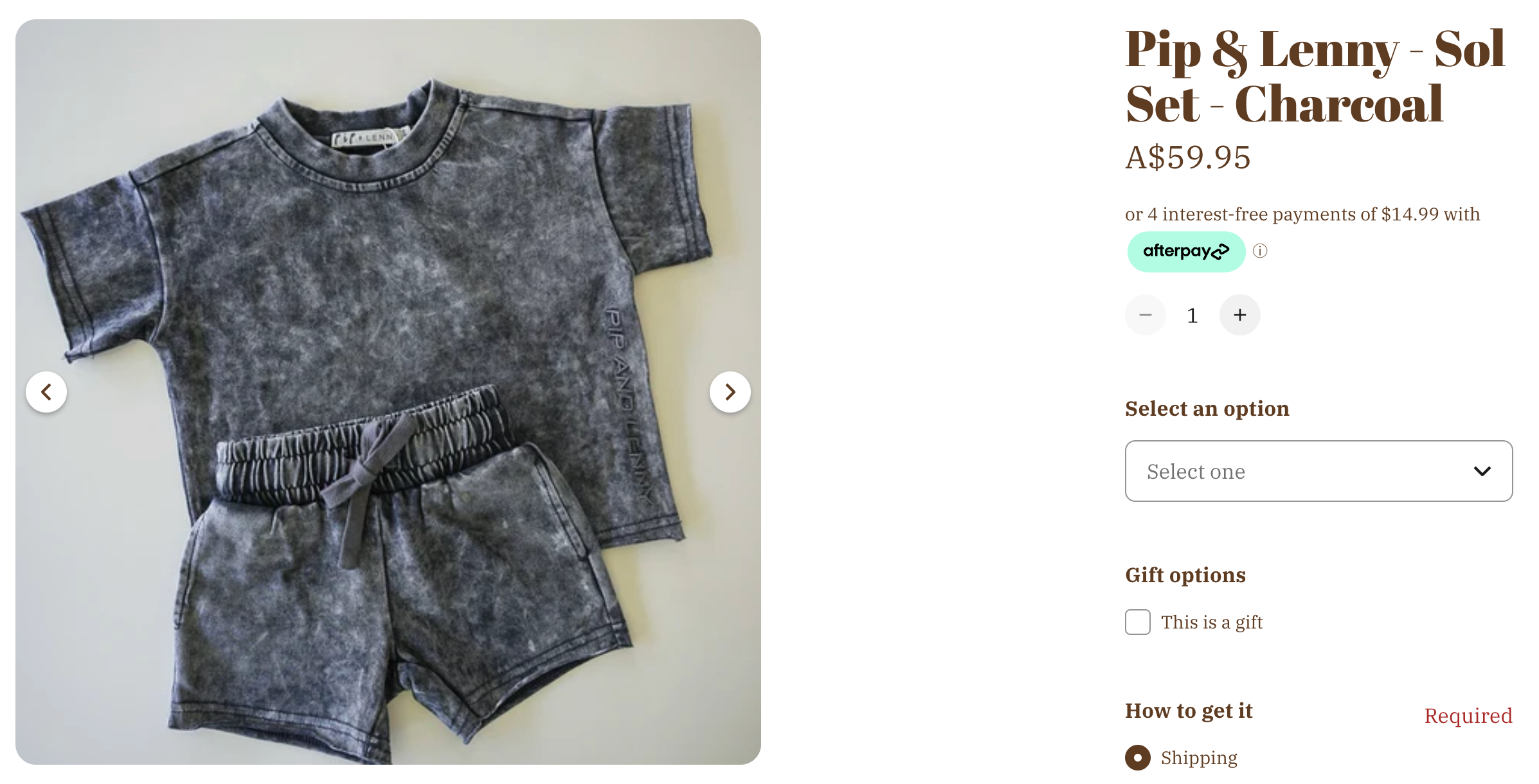Check the This is a gift box

(1137, 622)
